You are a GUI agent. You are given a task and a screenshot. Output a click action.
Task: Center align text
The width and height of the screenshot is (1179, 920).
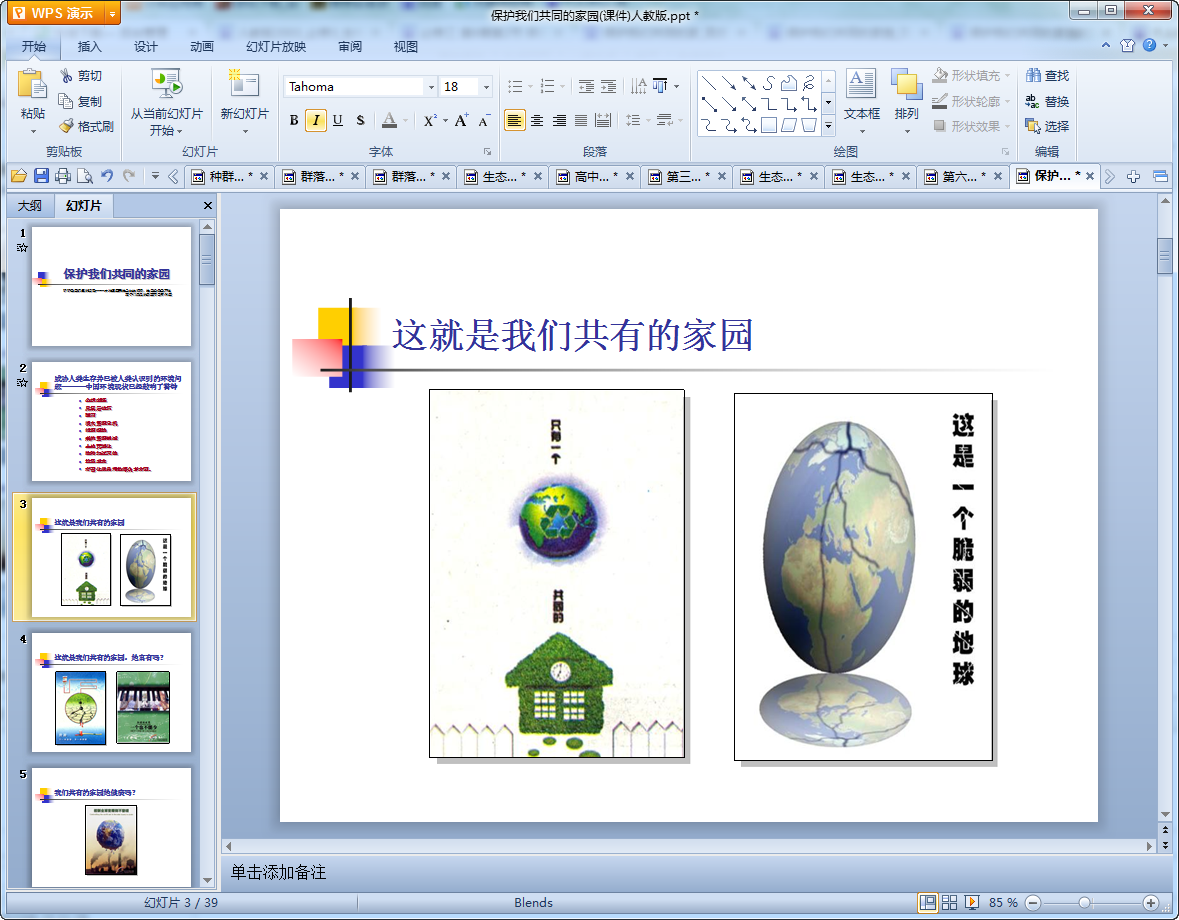(x=537, y=120)
